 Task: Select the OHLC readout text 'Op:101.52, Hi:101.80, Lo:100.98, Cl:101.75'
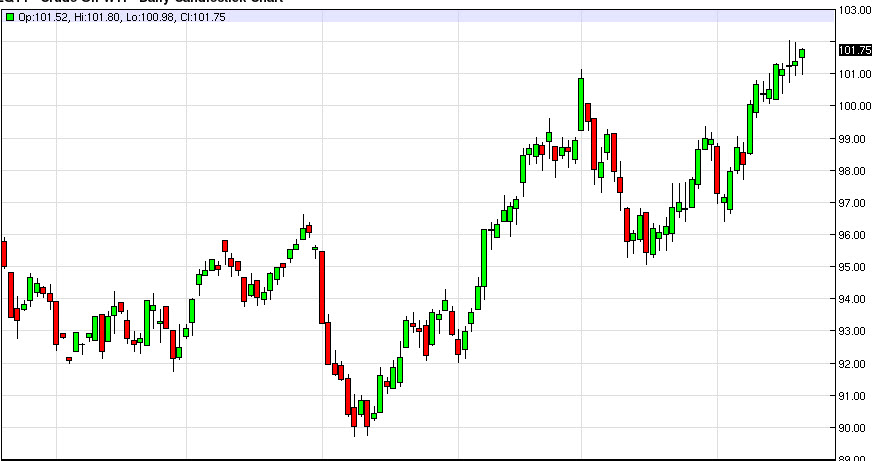point(122,17)
